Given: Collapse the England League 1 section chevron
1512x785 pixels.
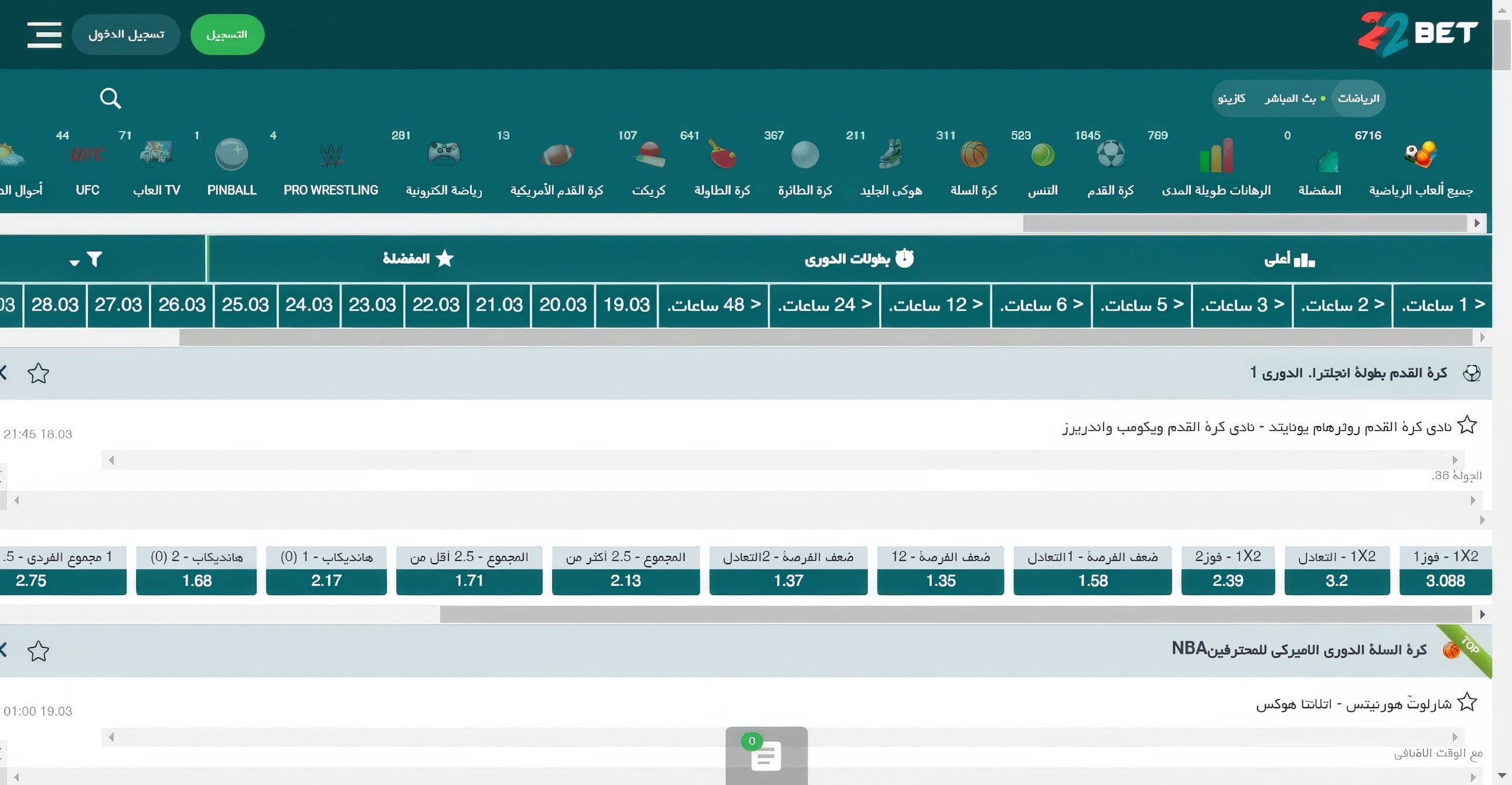Looking at the screenshot, I should pos(4,373).
